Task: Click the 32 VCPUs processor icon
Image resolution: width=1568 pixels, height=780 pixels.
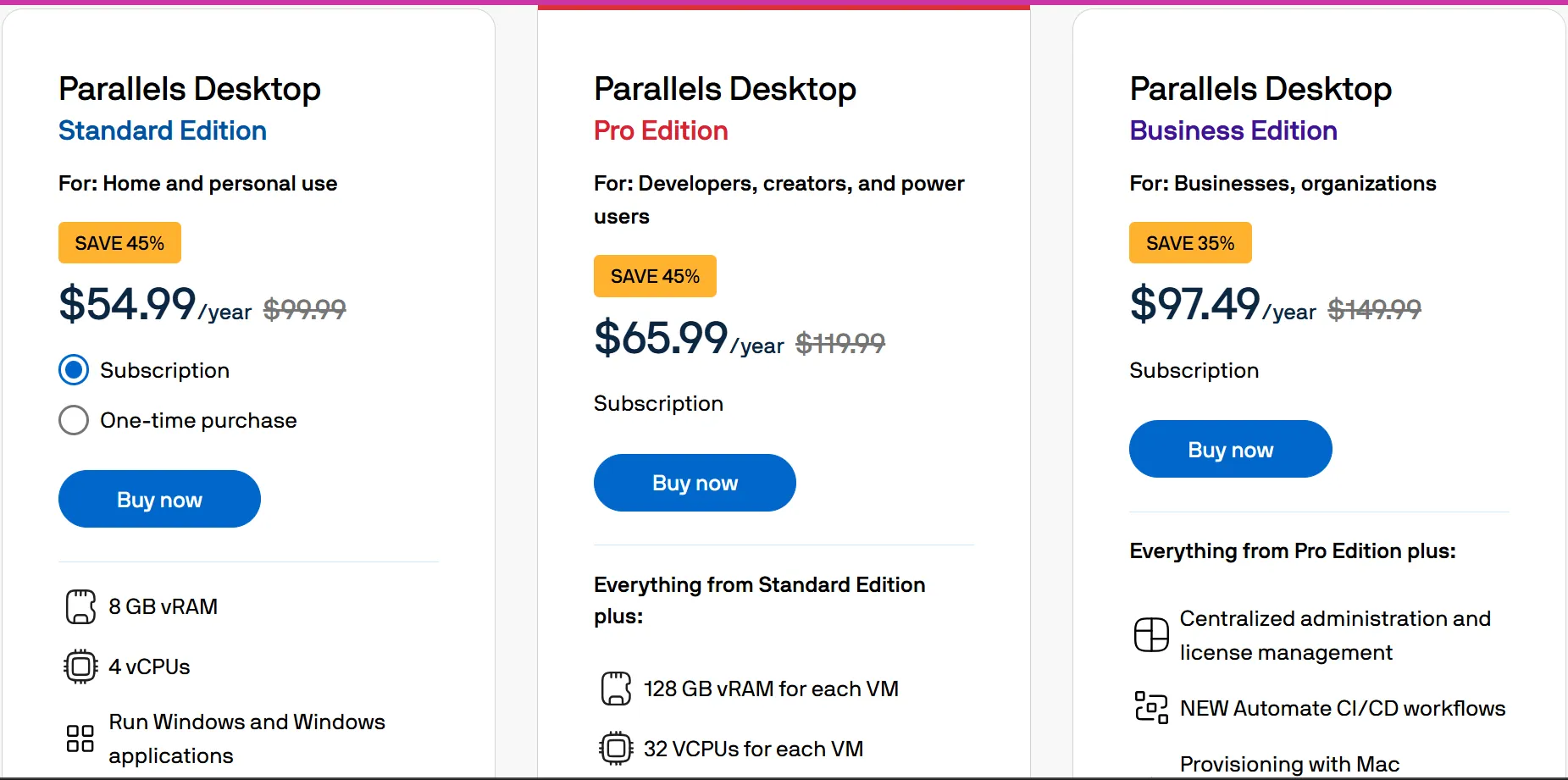Action: coord(616,749)
